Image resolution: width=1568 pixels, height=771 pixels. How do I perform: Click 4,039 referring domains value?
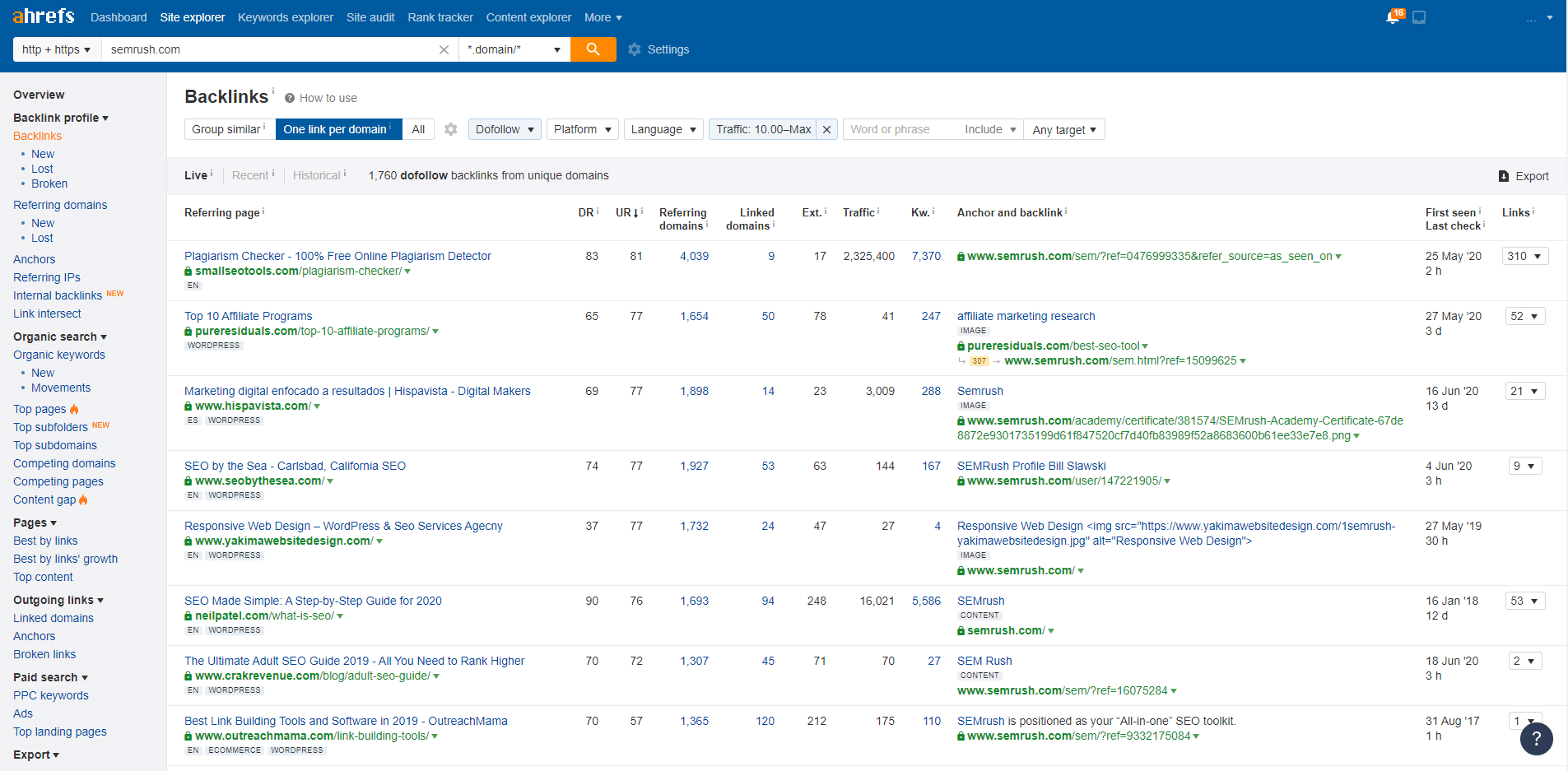coord(694,256)
